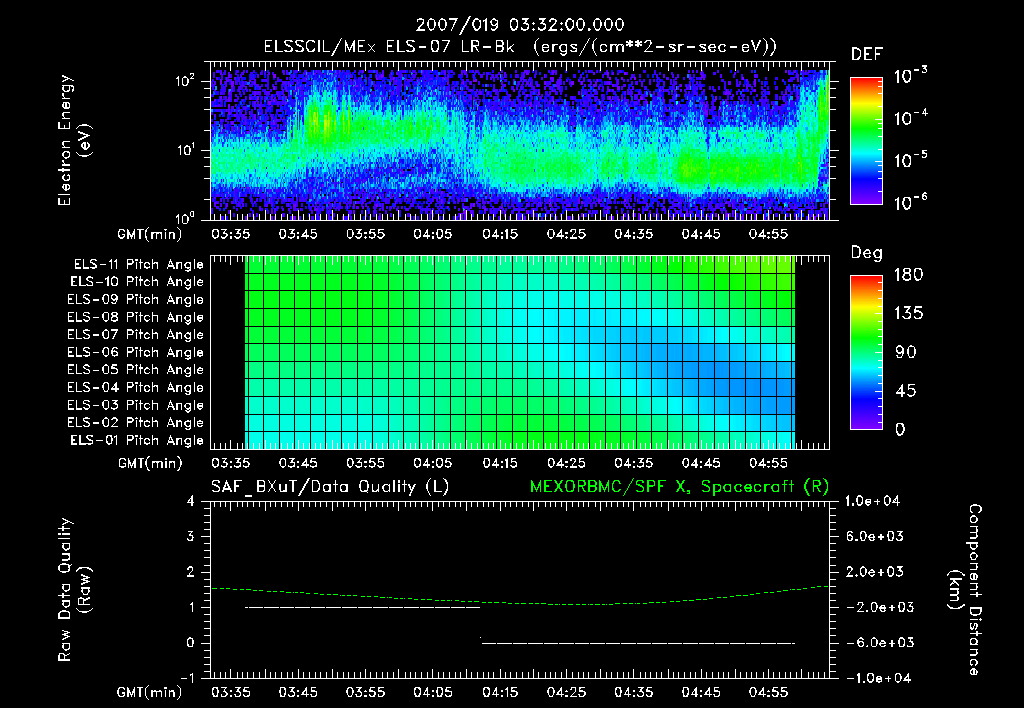Click the 1.0e+04 right axis value
The width and height of the screenshot is (1024, 708).
click(x=872, y=502)
